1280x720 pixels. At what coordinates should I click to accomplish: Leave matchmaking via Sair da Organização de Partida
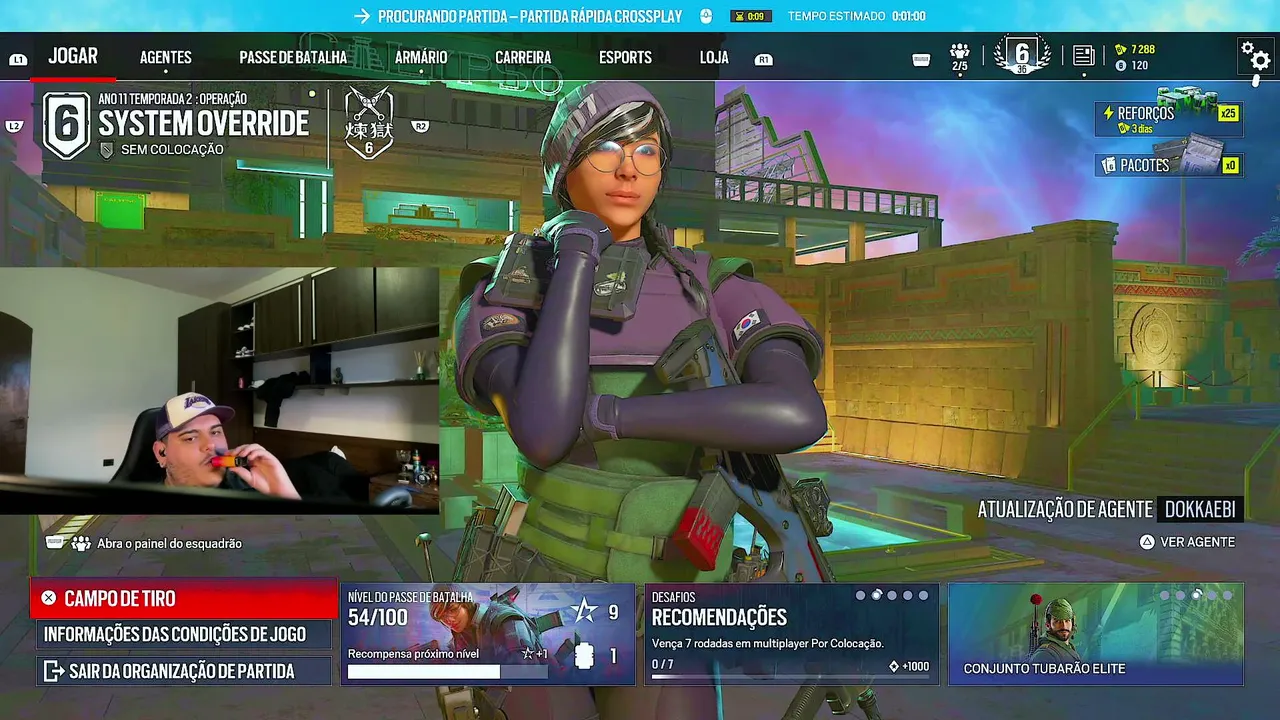184,670
